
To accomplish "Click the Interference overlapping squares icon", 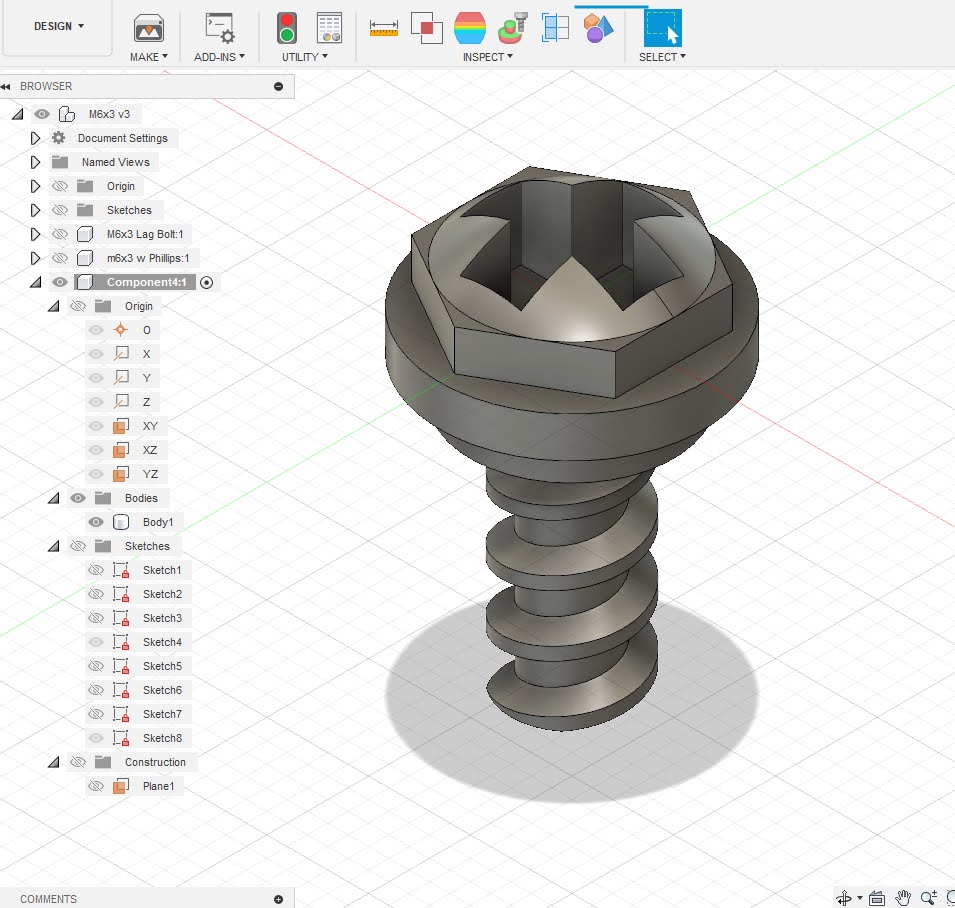I will (x=426, y=28).
